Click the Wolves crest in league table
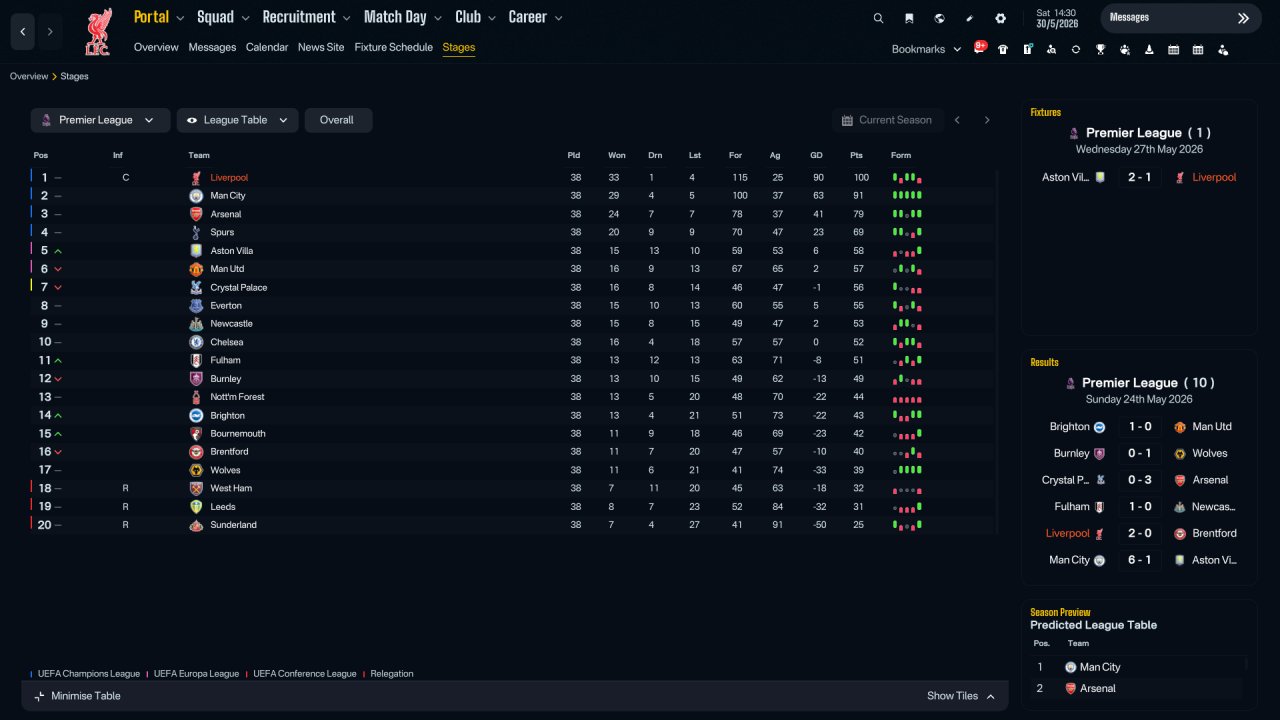The image size is (1280, 720). tap(196, 470)
